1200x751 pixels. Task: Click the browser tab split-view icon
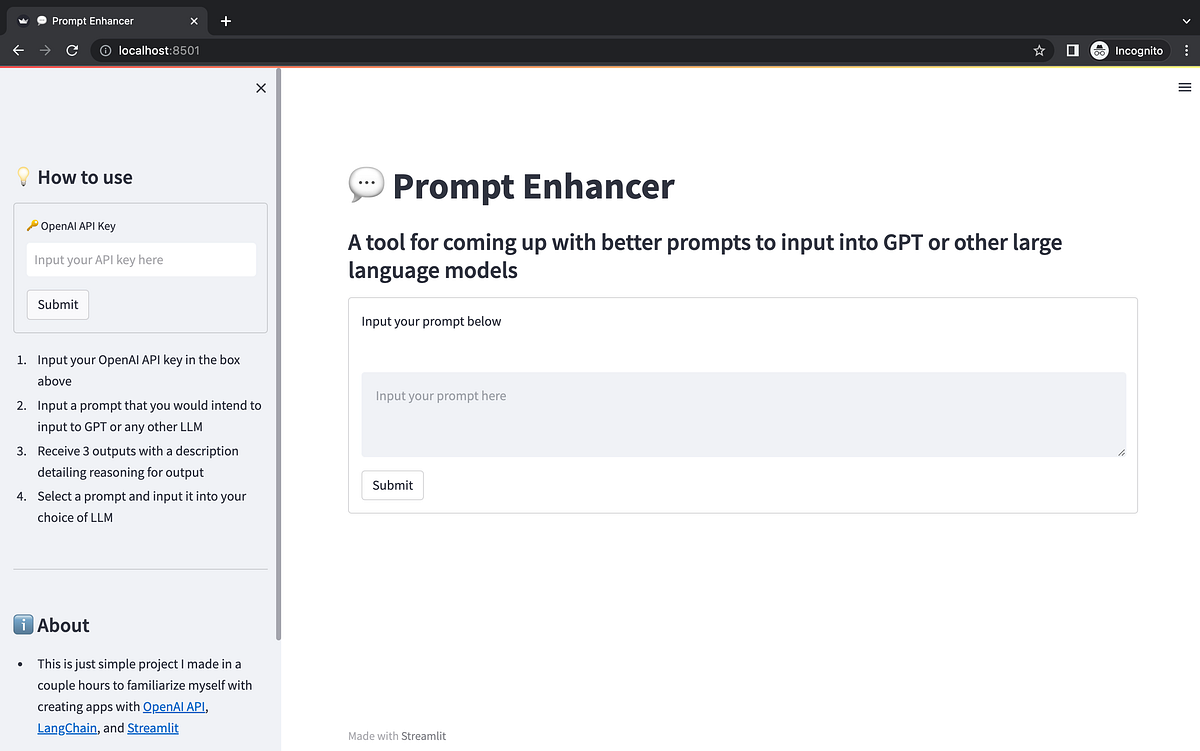coord(1070,50)
